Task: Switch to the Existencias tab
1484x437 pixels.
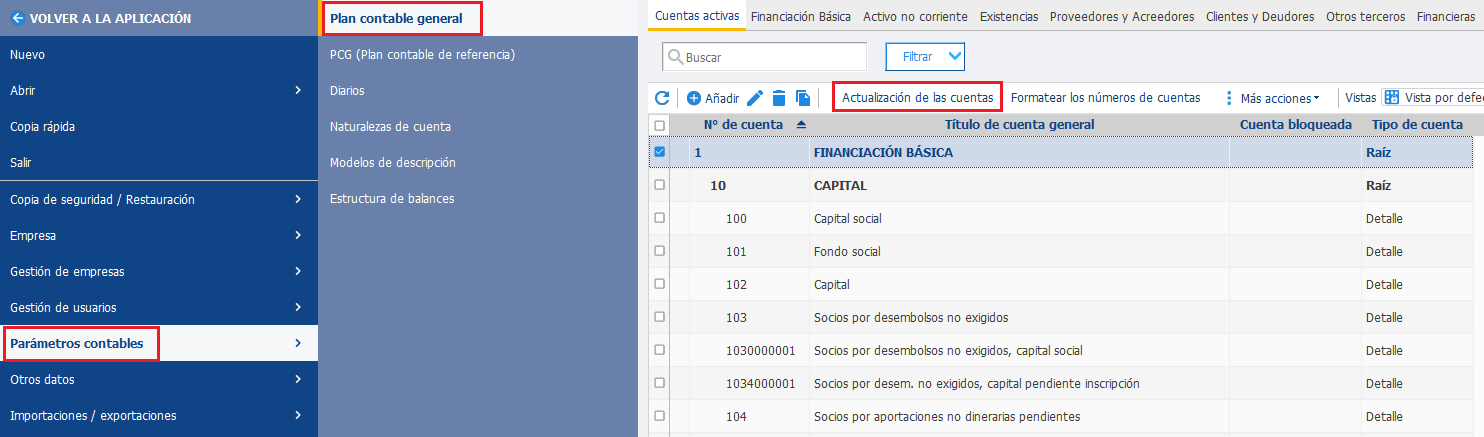Action: click(x=1009, y=17)
